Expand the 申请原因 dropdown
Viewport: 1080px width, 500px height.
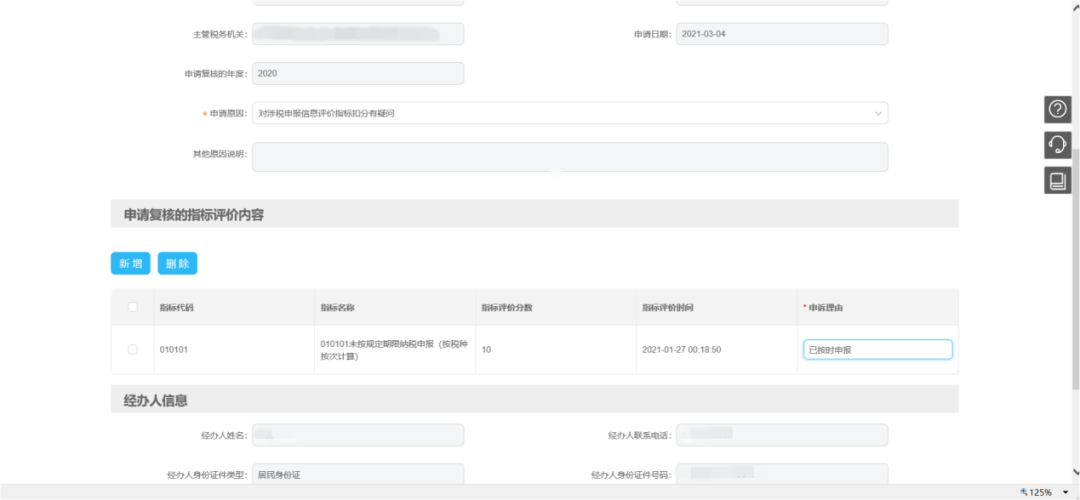click(569, 113)
